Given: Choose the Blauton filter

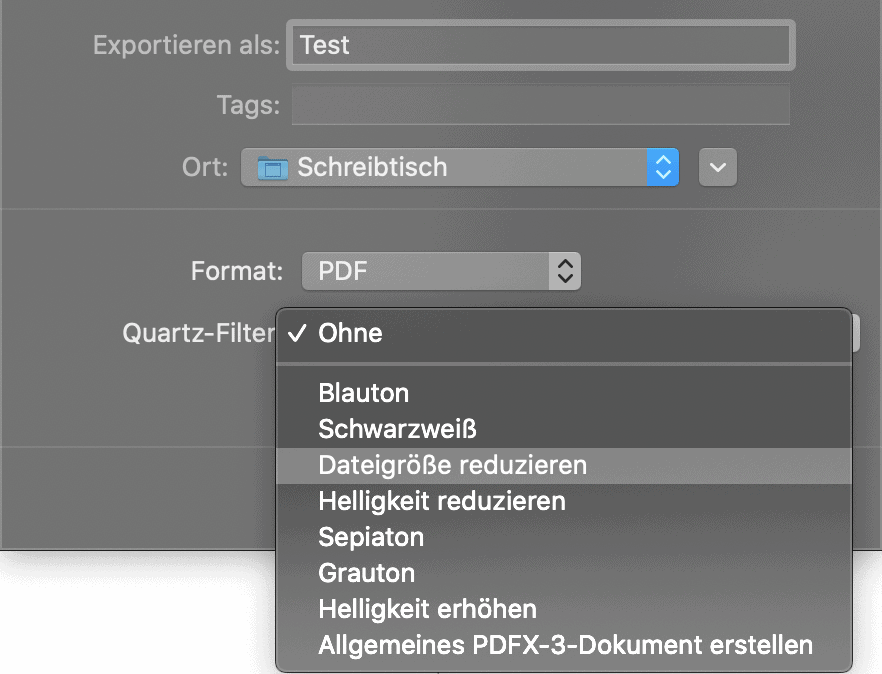Looking at the screenshot, I should [x=363, y=392].
